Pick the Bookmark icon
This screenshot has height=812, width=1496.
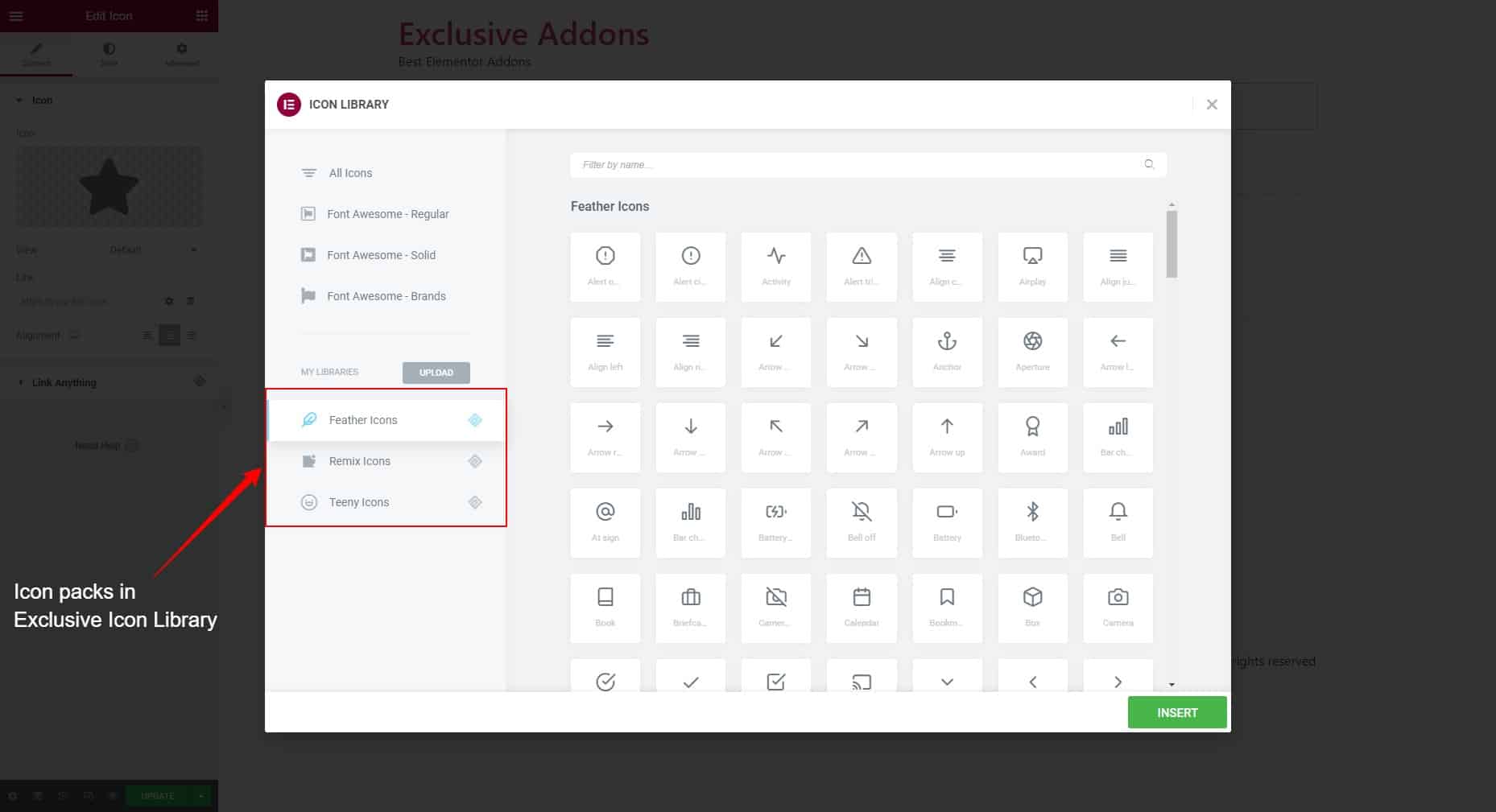coord(947,608)
